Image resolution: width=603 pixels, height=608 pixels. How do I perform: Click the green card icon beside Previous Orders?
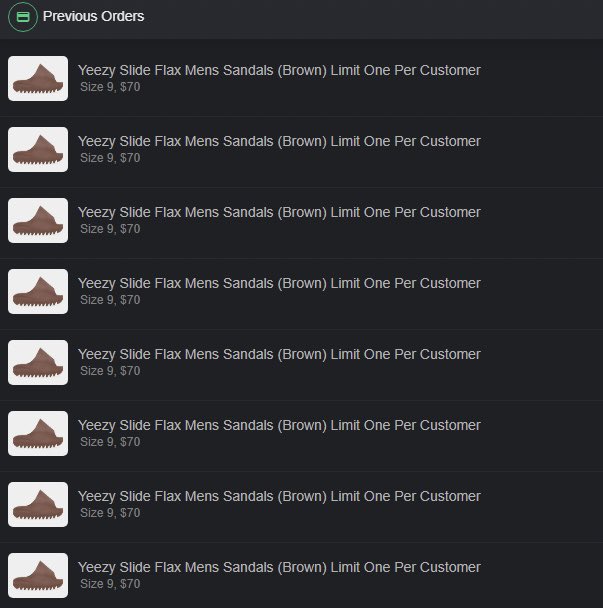pyautogui.click(x=23, y=17)
